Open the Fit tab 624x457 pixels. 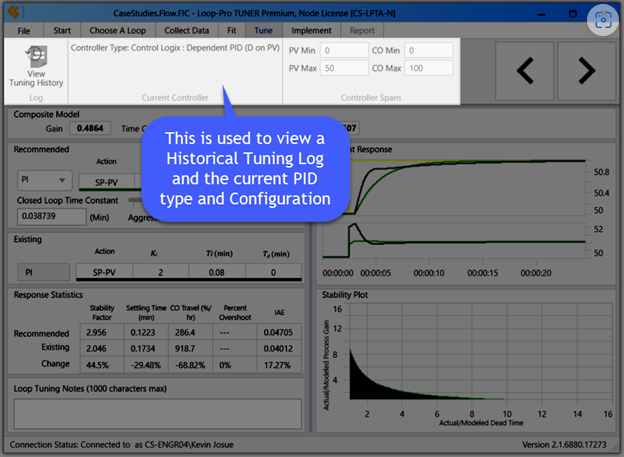231,31
